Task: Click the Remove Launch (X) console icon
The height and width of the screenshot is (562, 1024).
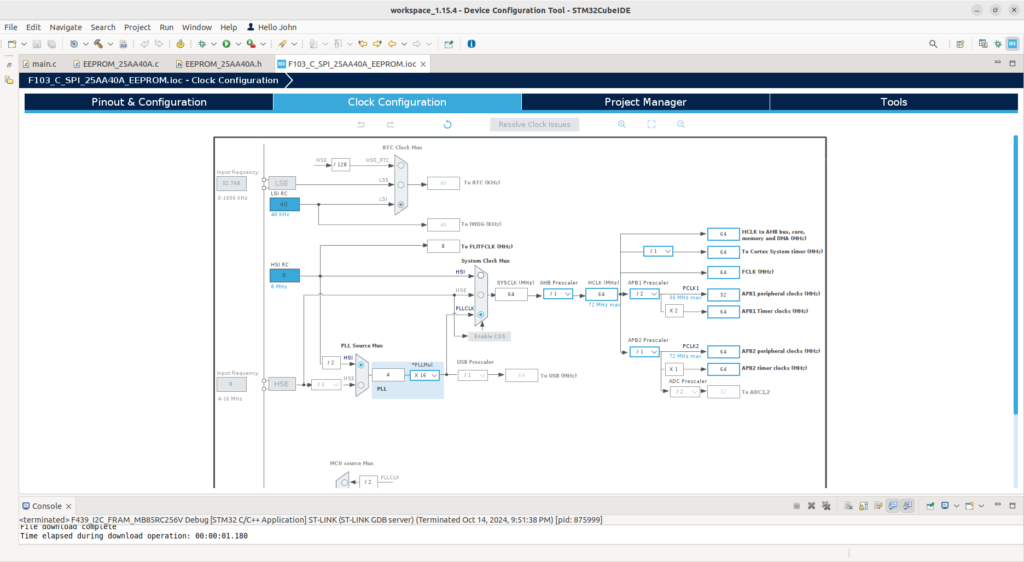Action: click(x=811, y=506)
